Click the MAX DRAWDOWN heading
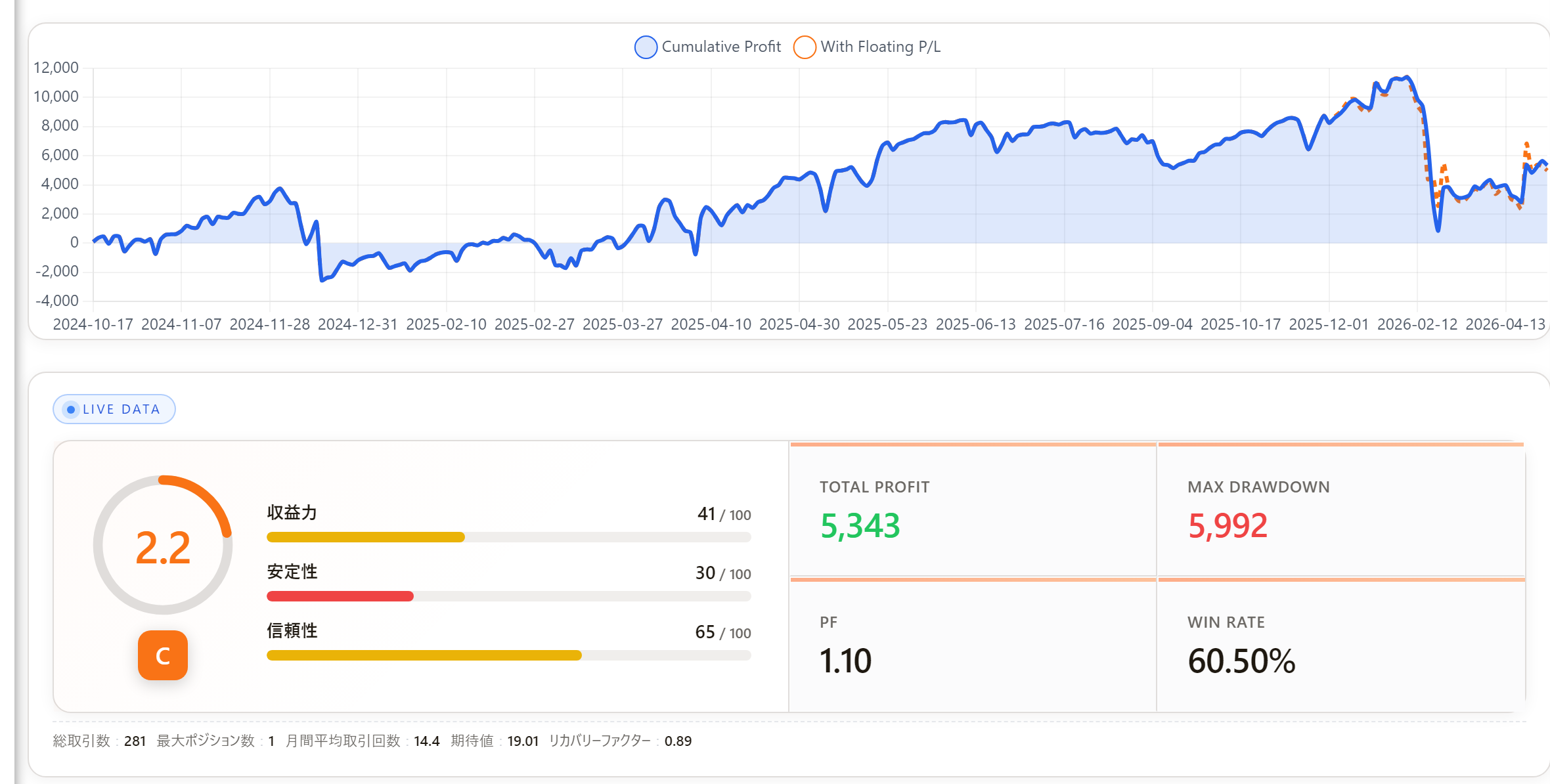 [x=1258, y=487]
